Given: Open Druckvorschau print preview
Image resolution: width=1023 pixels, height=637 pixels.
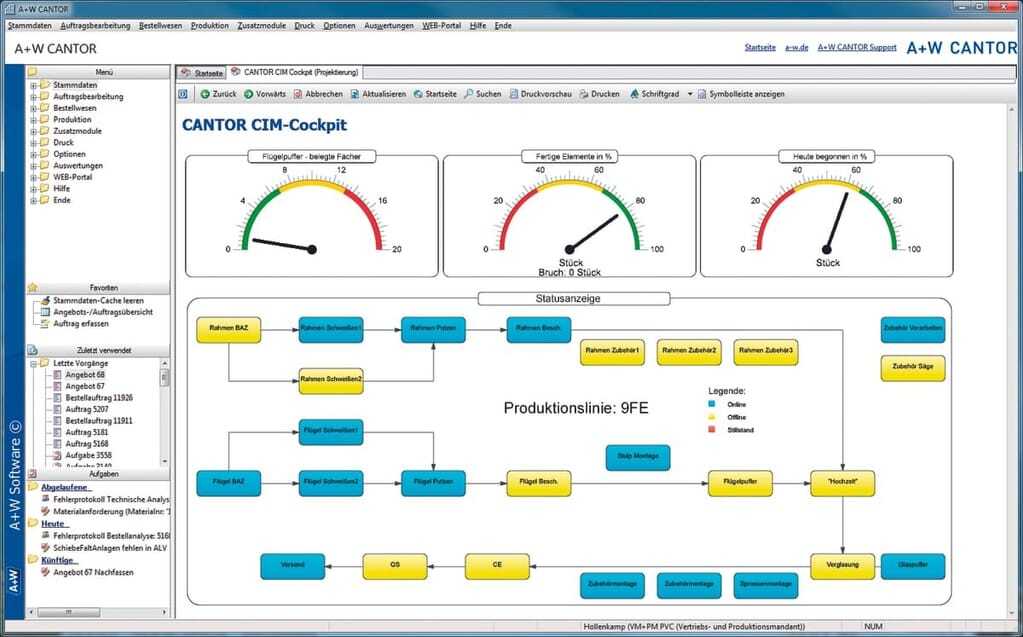Looking at the screenshot, I should pos(514,94).
